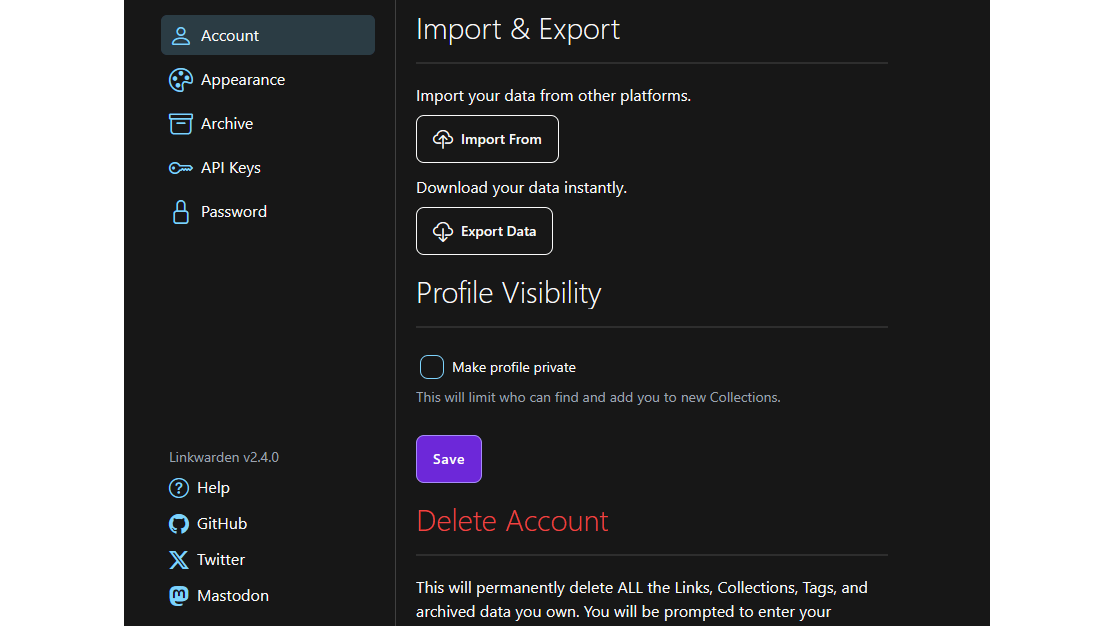
Task: Select the Password settings label
Action: pos(234,212)
